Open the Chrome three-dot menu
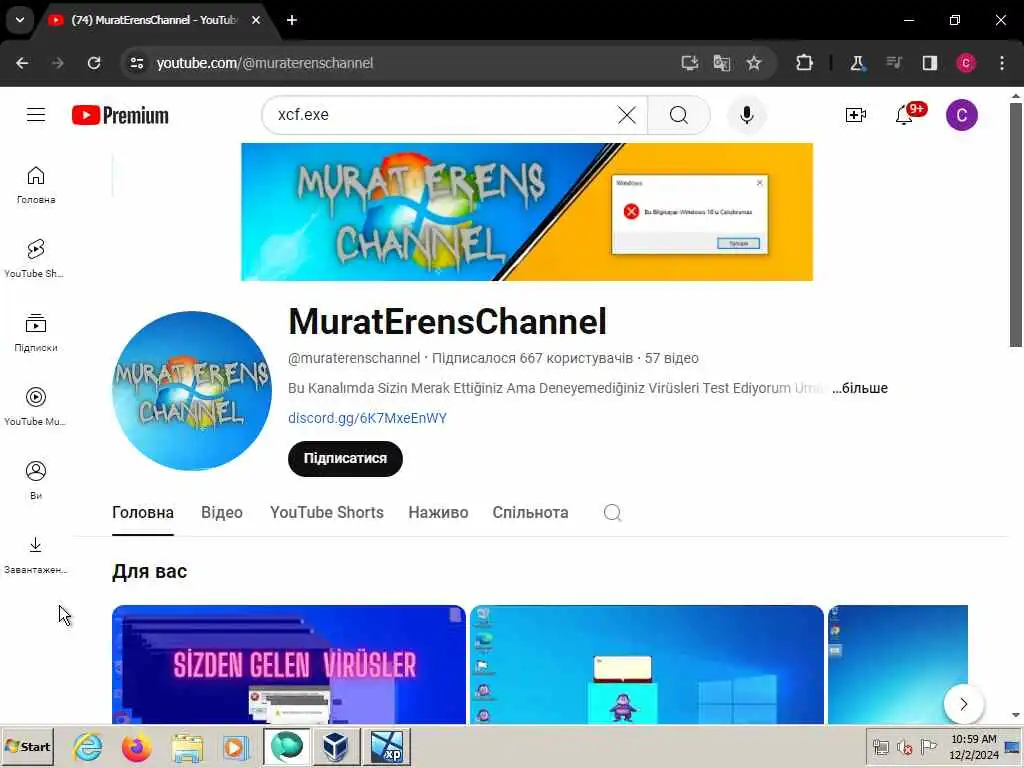Image resolution: width=1024 pixels, height=768 pixels. pyautogui.click(x=1002, y=63)
